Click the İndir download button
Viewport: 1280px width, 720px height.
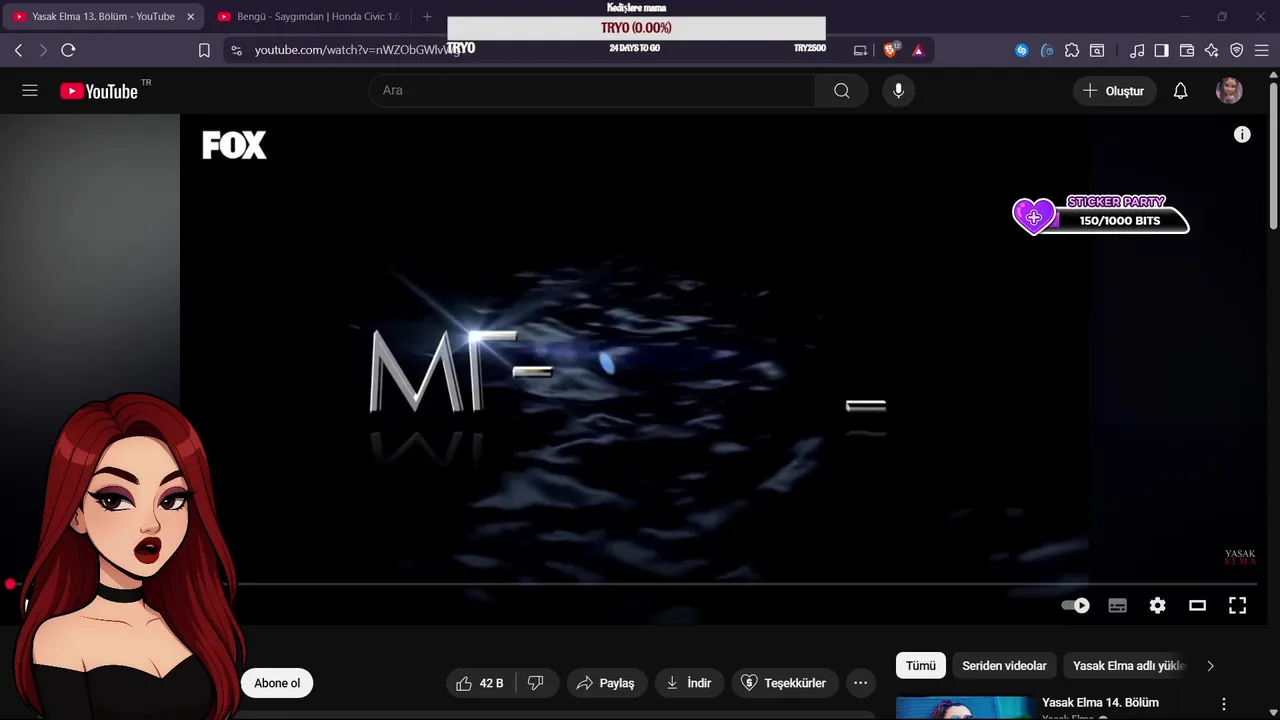(689, 683)
